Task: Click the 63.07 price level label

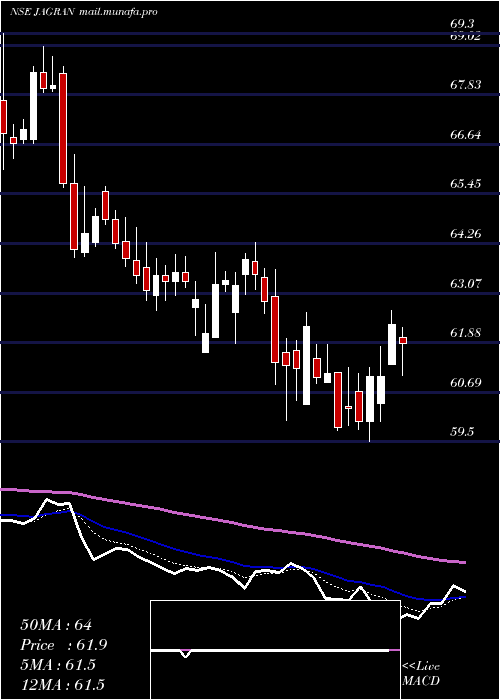Action: click(x=464, y=283)
